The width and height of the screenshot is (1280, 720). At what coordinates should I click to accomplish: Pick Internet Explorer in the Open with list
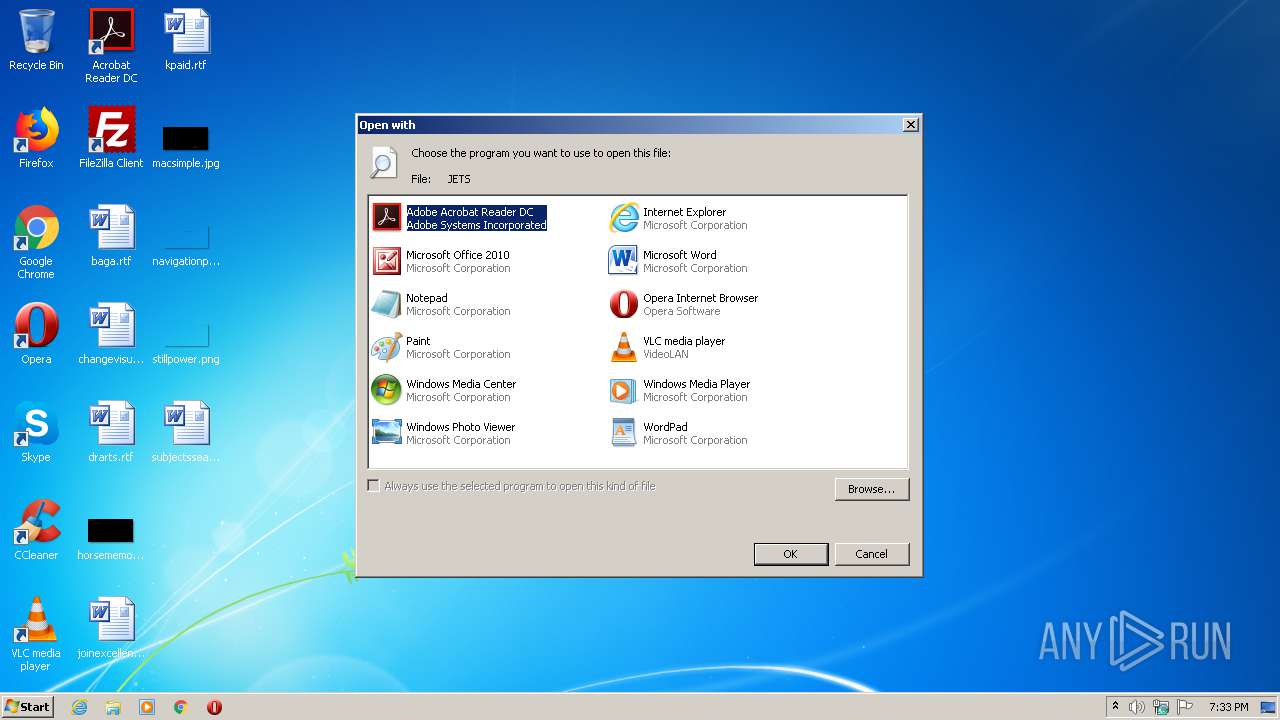(x=678, y=218)
